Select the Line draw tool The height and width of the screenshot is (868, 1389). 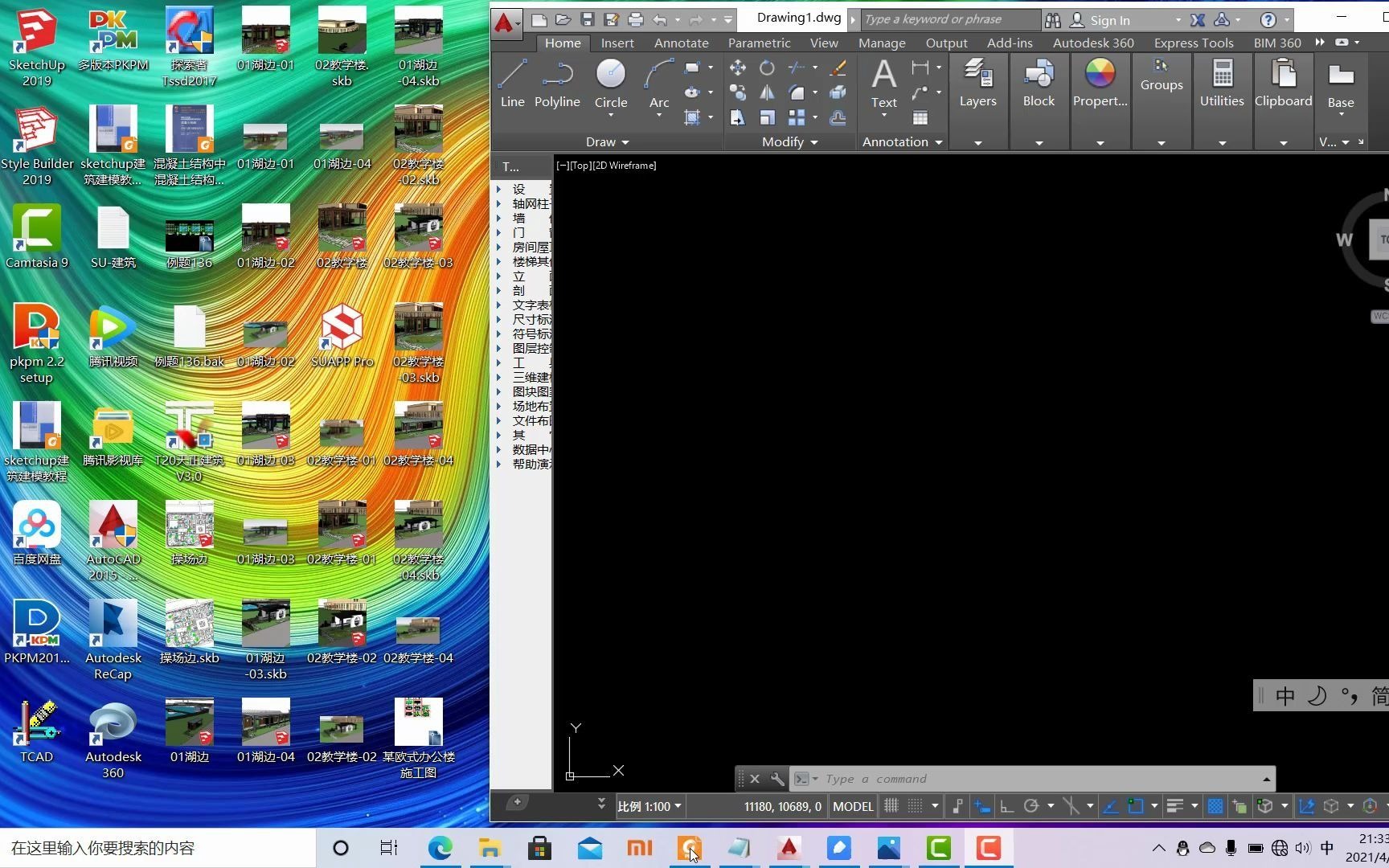click(x=512, y=84)
